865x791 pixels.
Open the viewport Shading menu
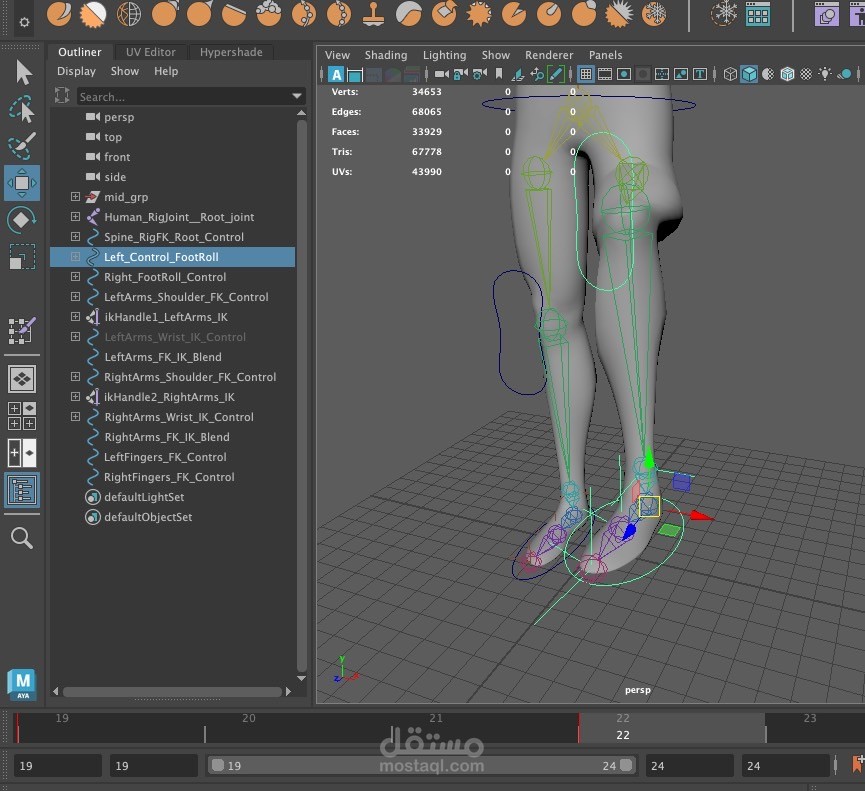[386, 55]
